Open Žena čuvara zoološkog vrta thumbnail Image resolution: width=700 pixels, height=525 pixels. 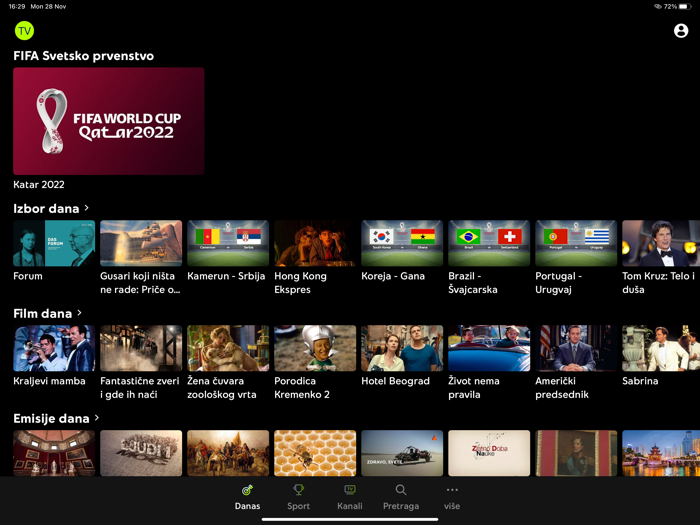pos(228,348)
